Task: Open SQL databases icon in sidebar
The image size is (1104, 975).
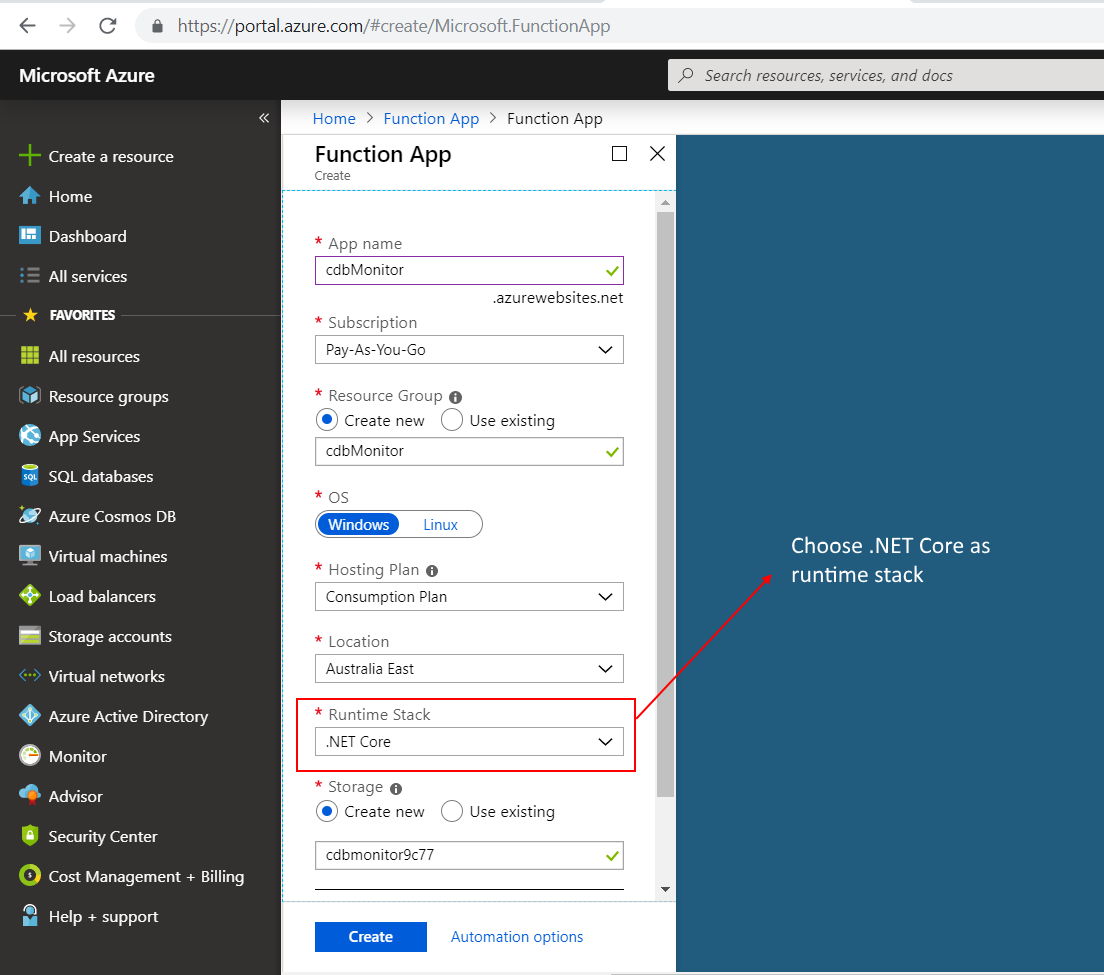Action: point(30,476)
